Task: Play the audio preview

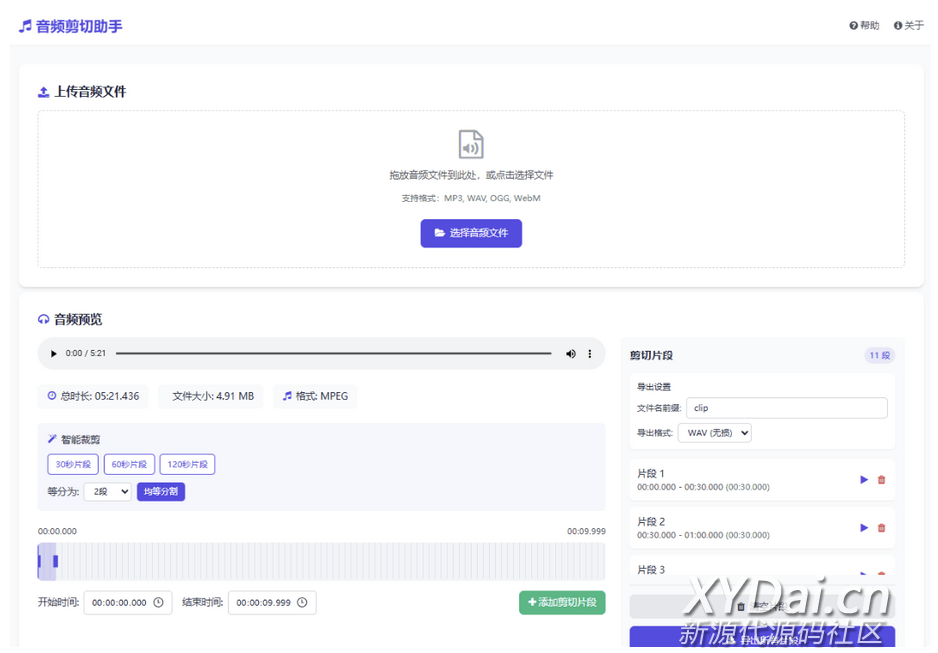Action: coord(54,353)
